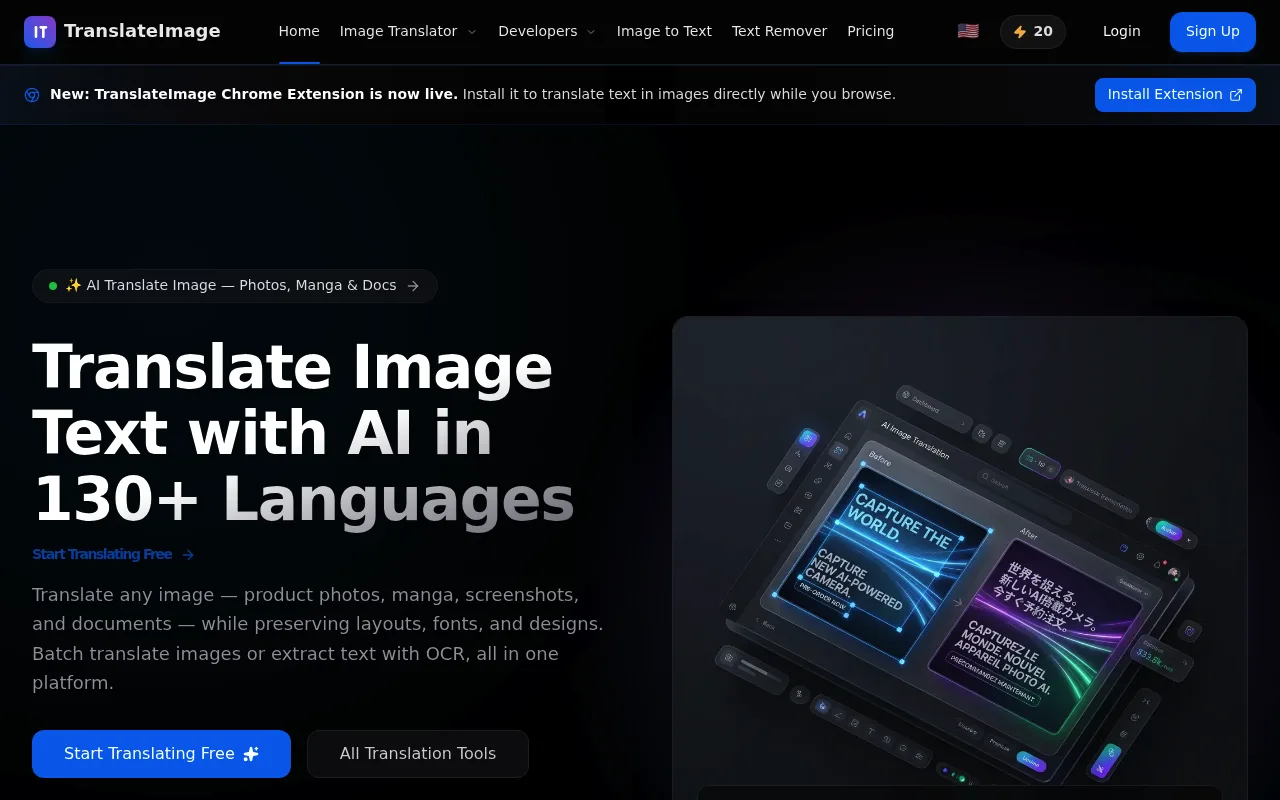Click the Install Extension button

pyautogui.click(x=1175, y=95)
